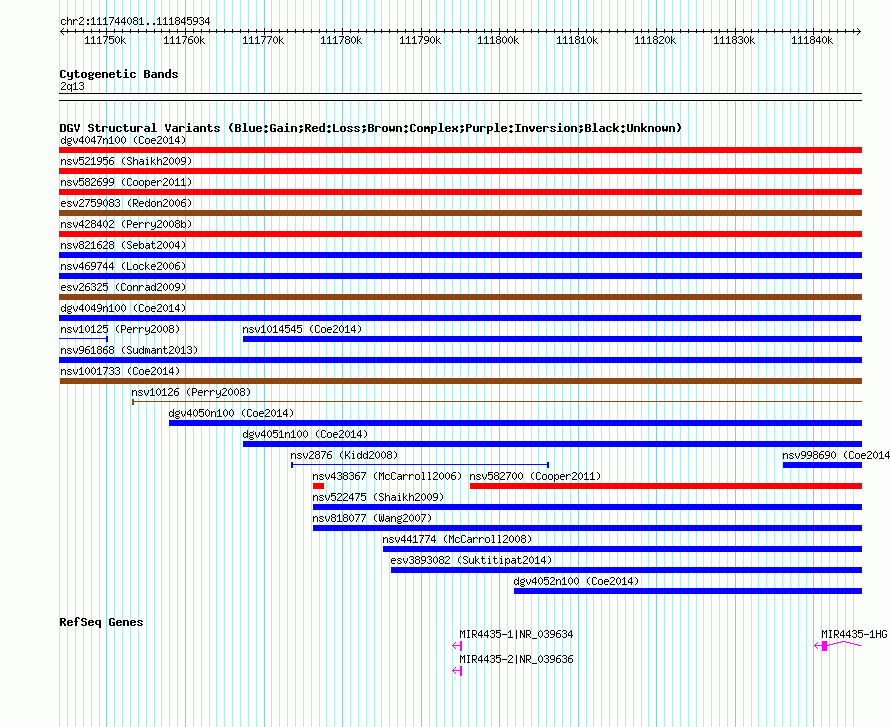Select the dgv4052n100 blue gain bar
The width and height of the screenshot is (890, 727).
[688, 591]
